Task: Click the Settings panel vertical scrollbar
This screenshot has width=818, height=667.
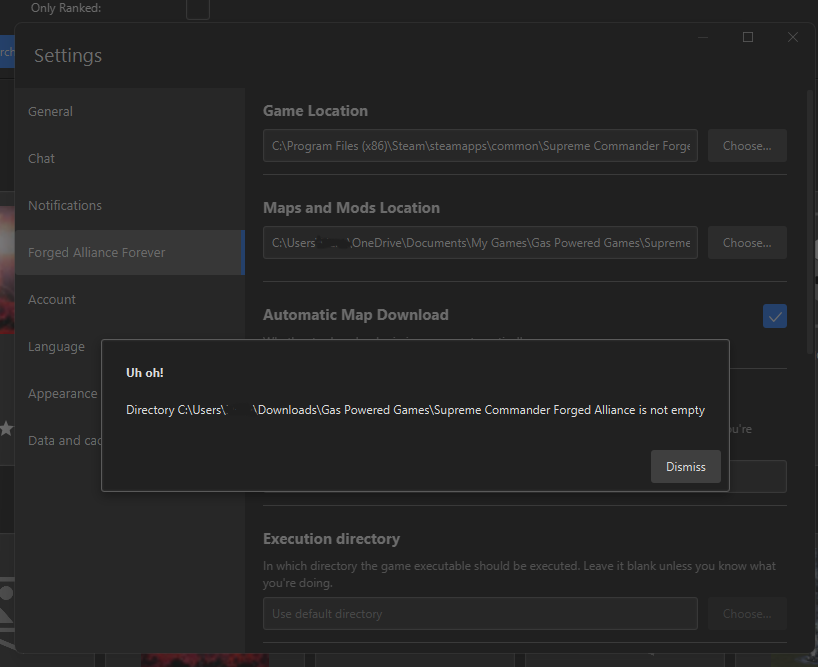Action: [x=810, y=223]
